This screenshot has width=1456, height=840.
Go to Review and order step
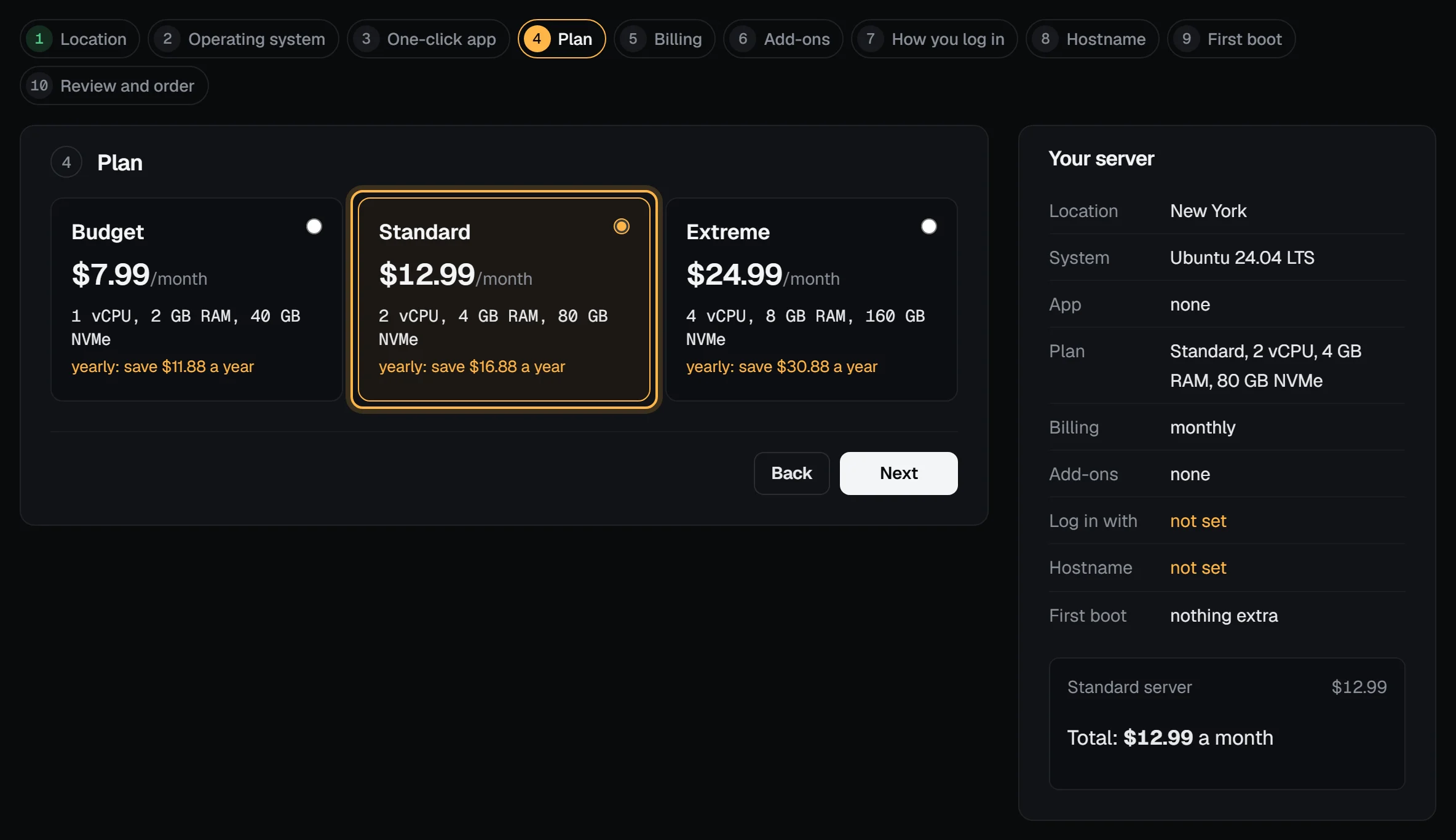pyautogui.click(x=114, y=85)
